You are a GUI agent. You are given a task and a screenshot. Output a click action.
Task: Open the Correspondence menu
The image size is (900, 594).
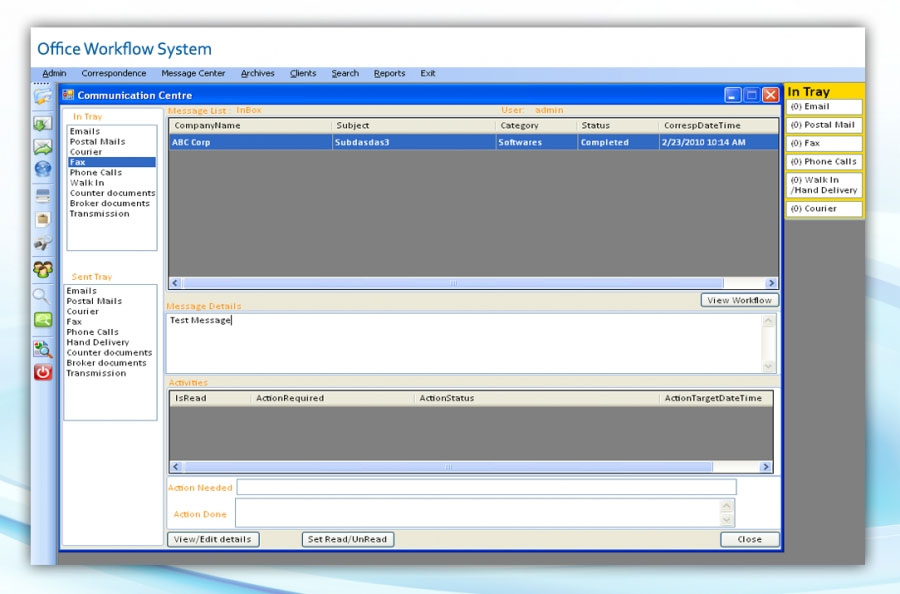click(x=114, y=73)
